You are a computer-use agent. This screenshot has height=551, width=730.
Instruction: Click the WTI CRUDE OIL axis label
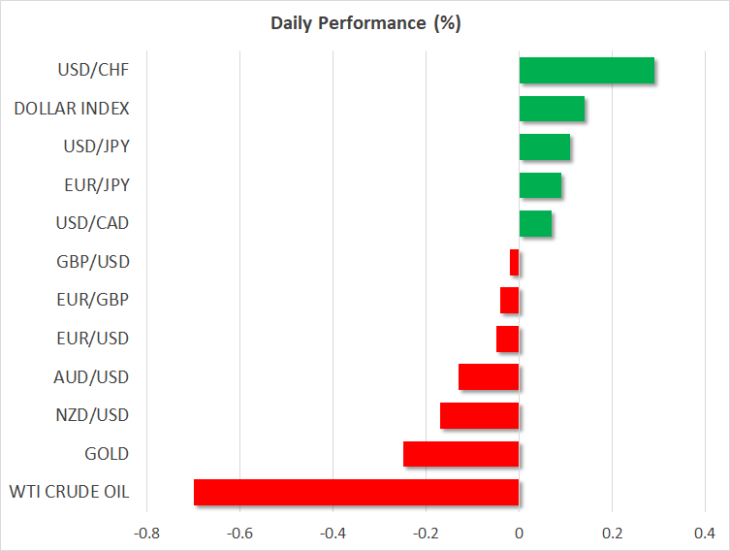click(69, 492)
